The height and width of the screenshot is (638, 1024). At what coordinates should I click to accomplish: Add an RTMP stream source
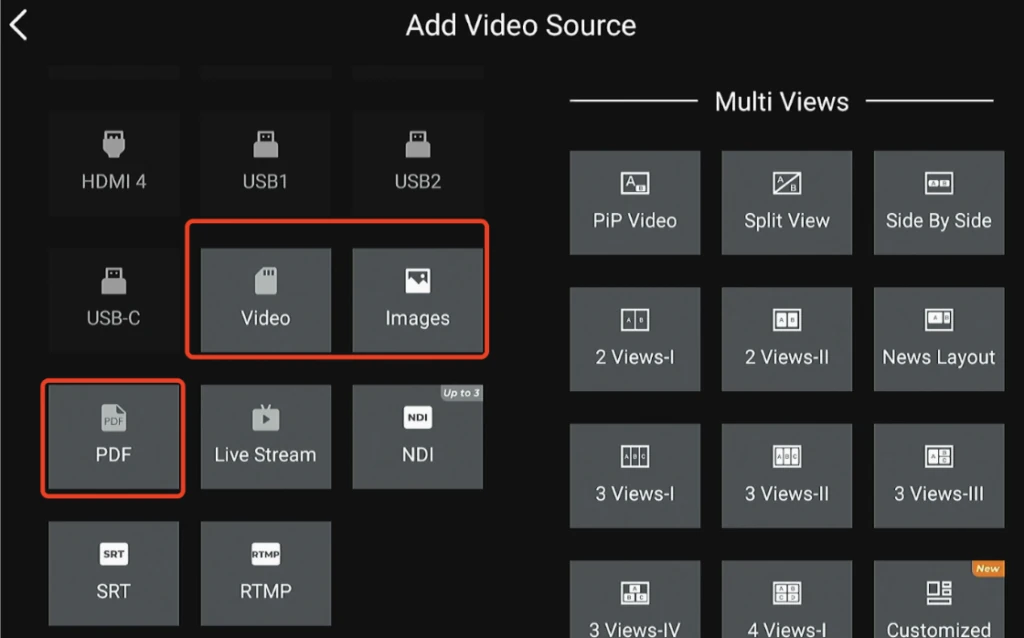coord(265,572)
